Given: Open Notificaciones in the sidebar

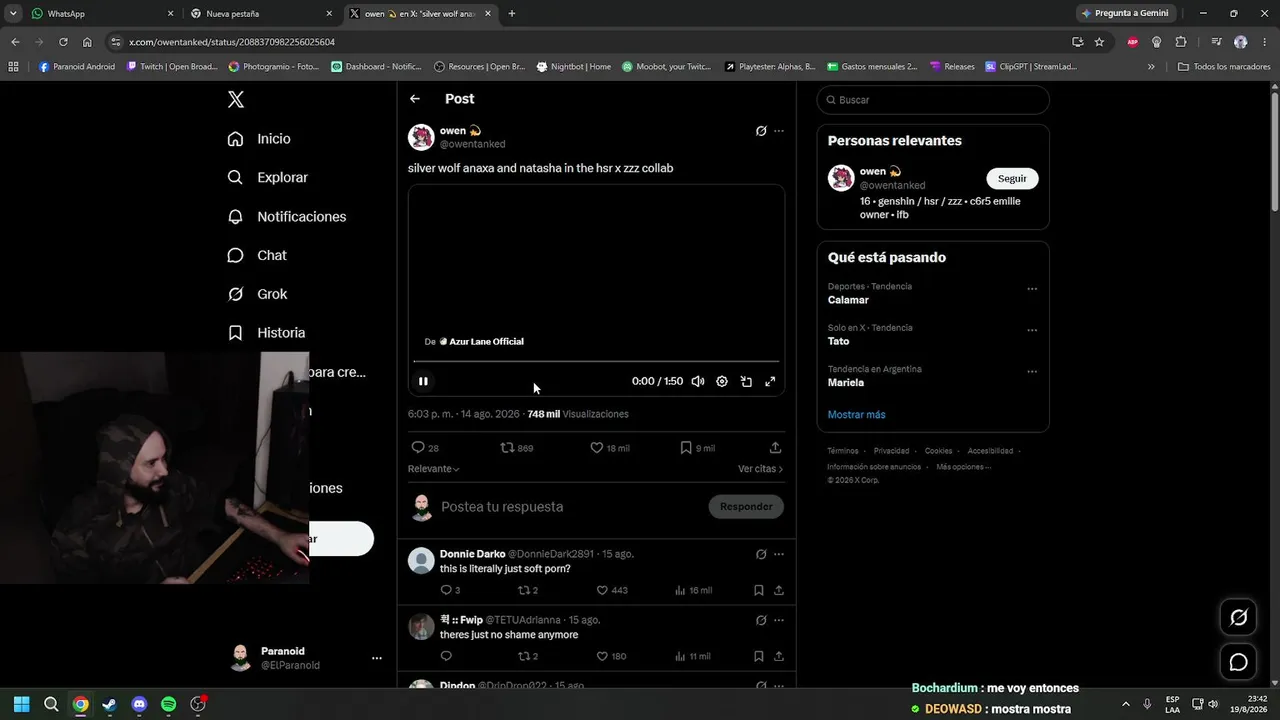Looking at the screenshot, I should (x=287, y=216).
